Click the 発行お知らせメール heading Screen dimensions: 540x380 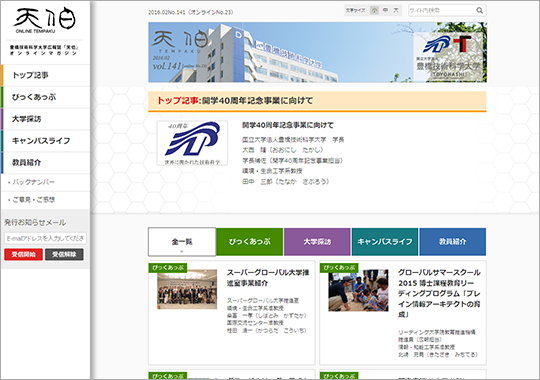[35, 223]
